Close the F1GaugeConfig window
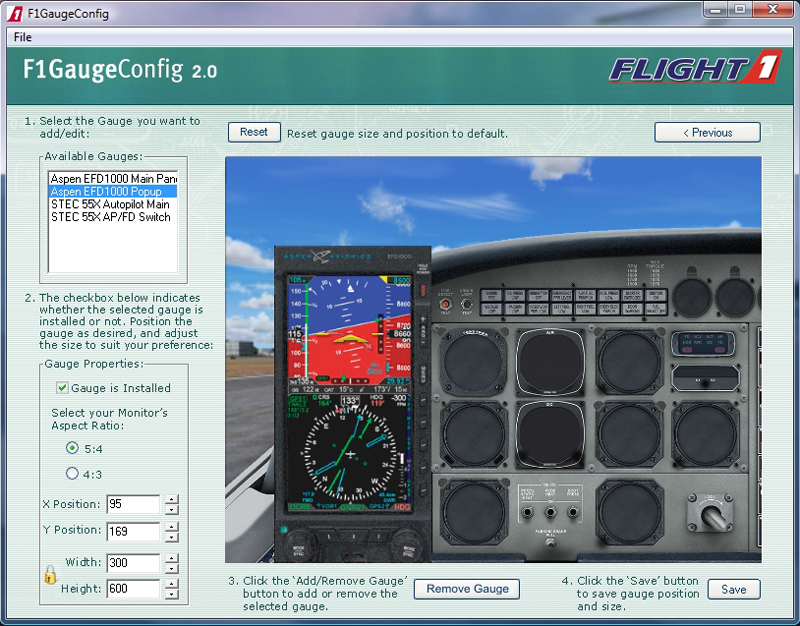 [773, 9]
